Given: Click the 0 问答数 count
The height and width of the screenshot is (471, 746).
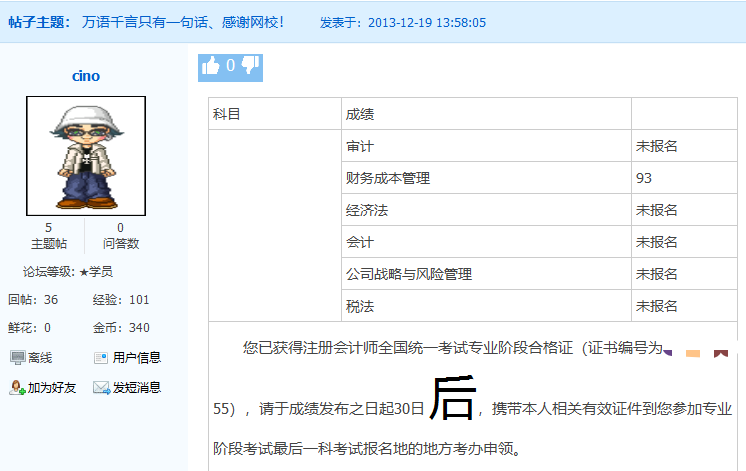Looking at the screenshot, I should 121,236.
